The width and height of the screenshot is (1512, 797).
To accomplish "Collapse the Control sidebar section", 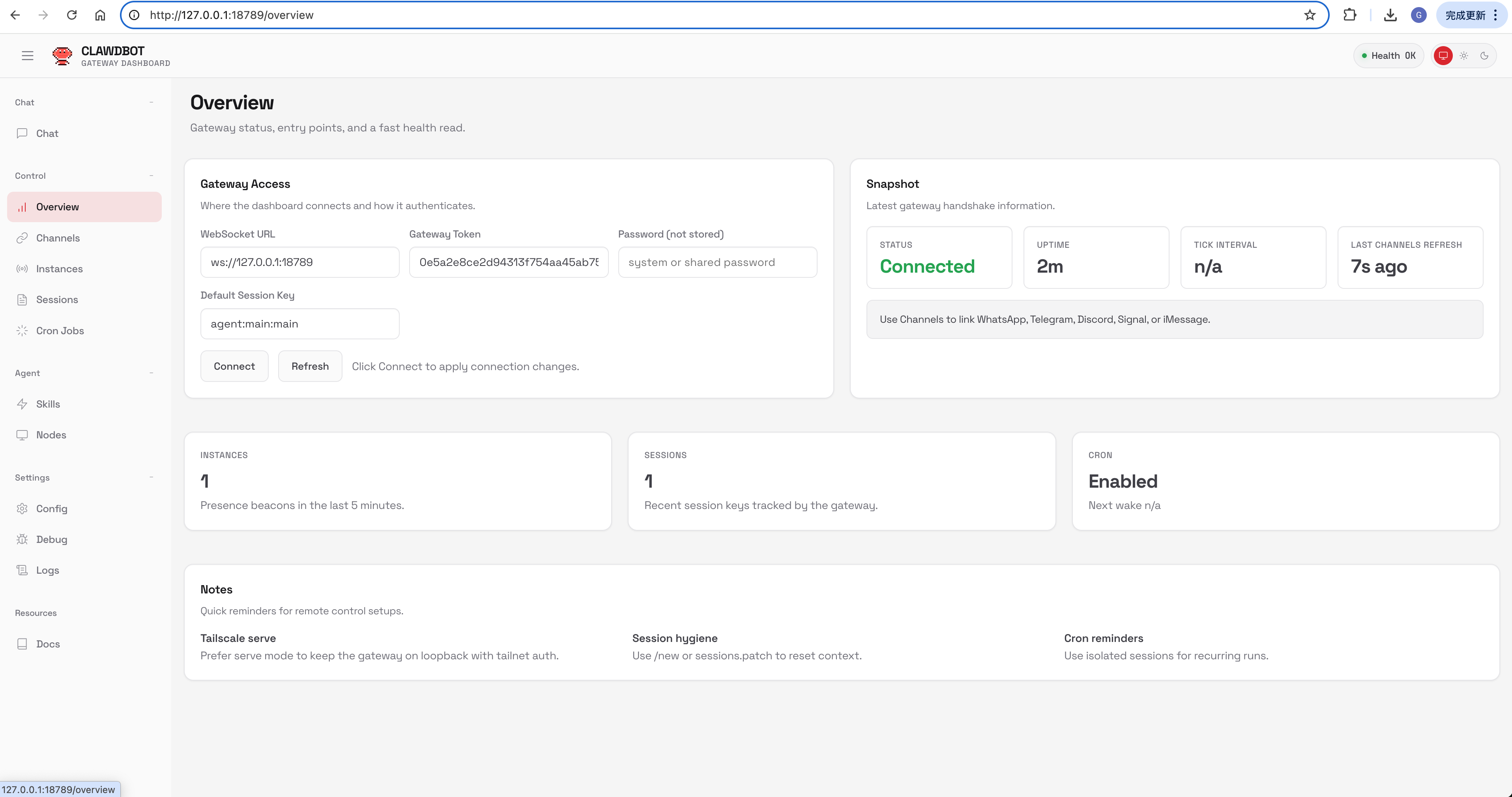I will pos(152,176).
